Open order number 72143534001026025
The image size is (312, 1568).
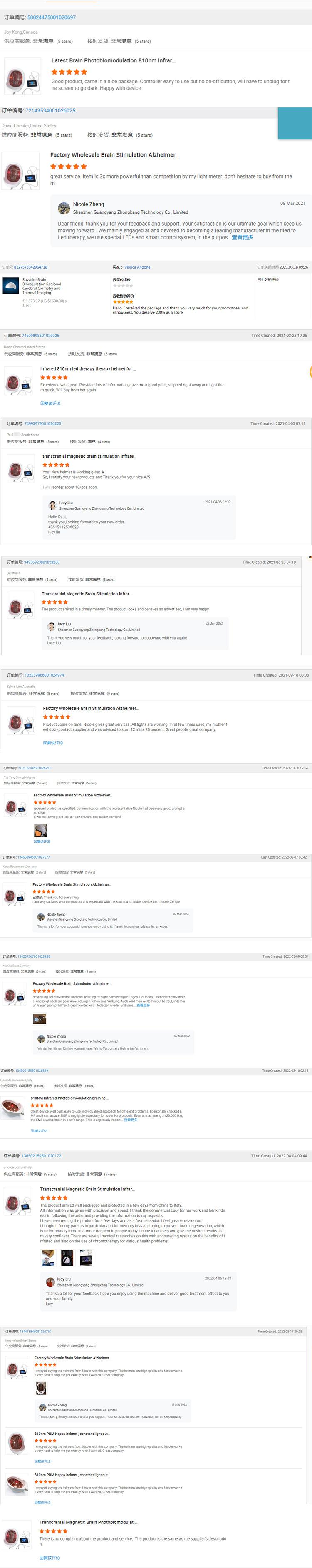pyautogui.click(x=50, y=111)
